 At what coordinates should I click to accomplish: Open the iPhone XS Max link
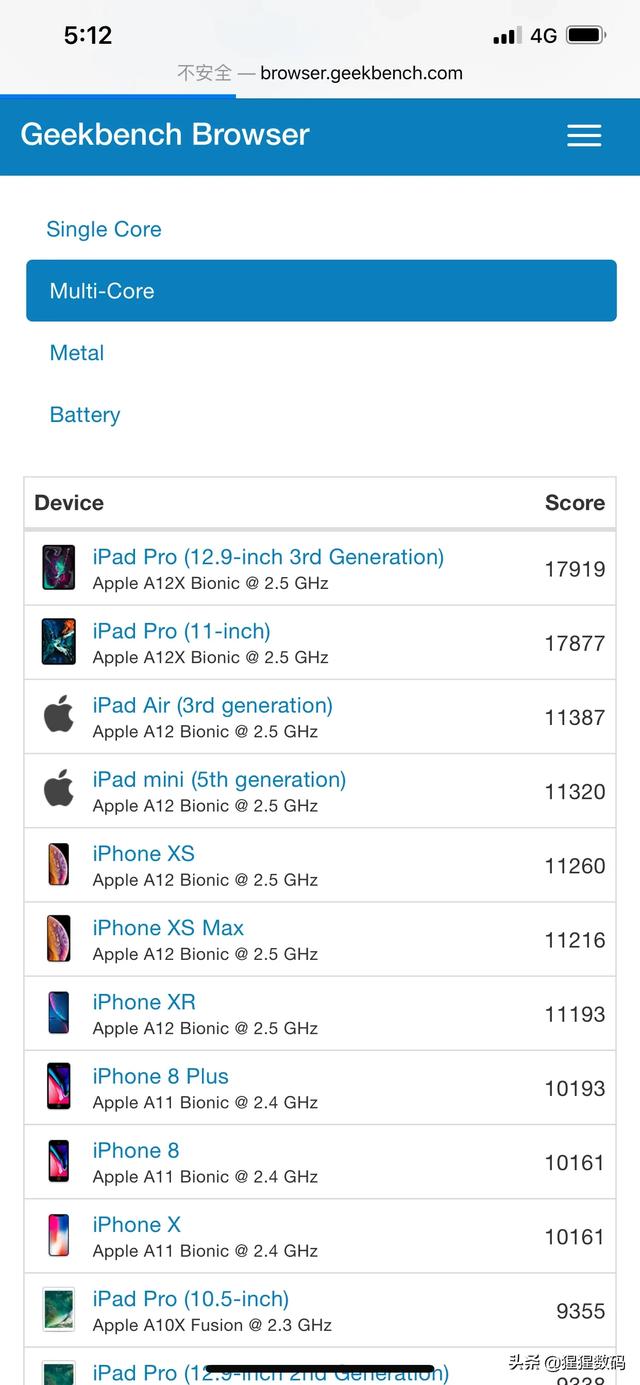168,928
